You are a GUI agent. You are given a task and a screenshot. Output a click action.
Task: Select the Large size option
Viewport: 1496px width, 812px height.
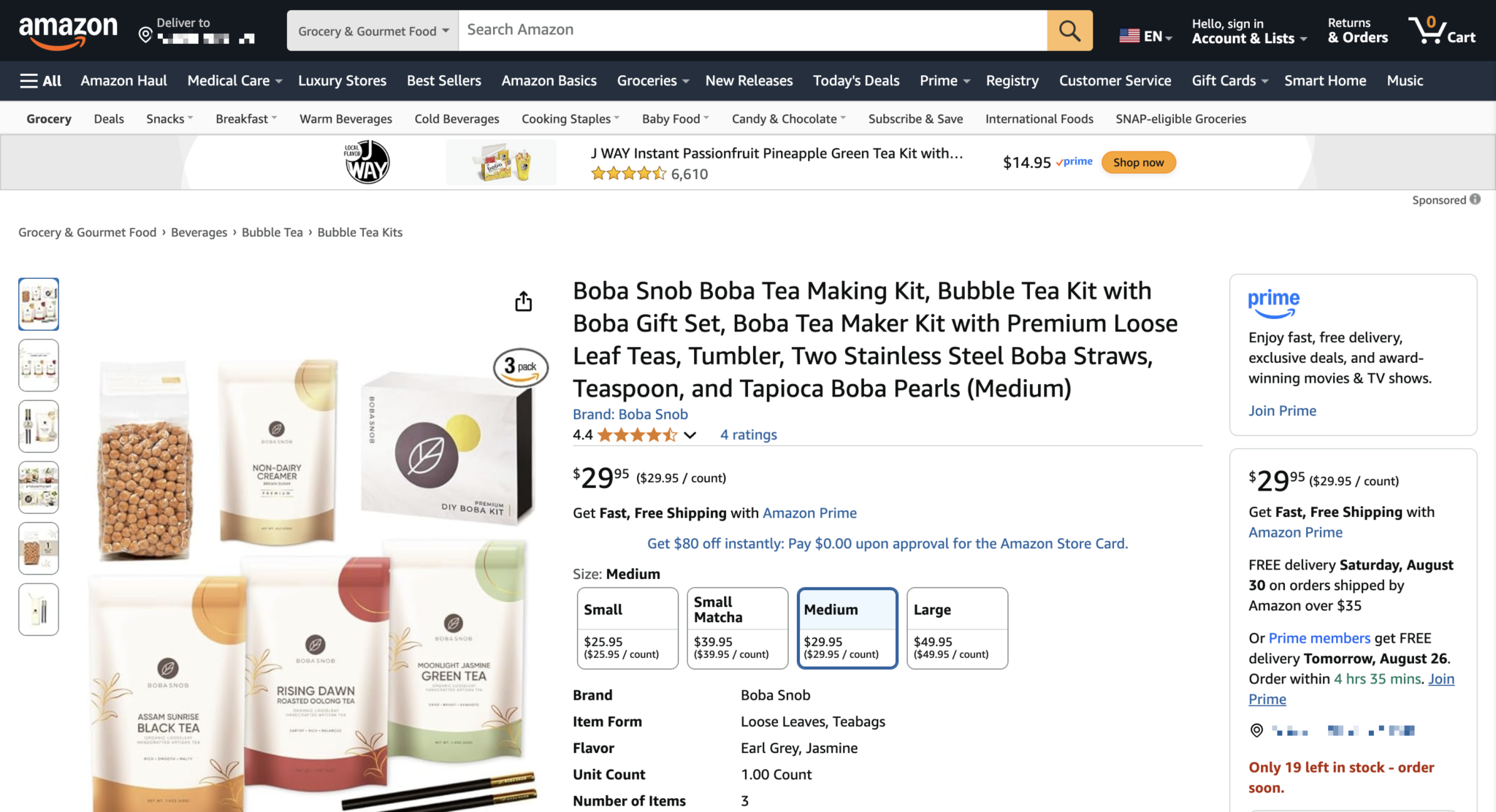[x=956, y=627]
